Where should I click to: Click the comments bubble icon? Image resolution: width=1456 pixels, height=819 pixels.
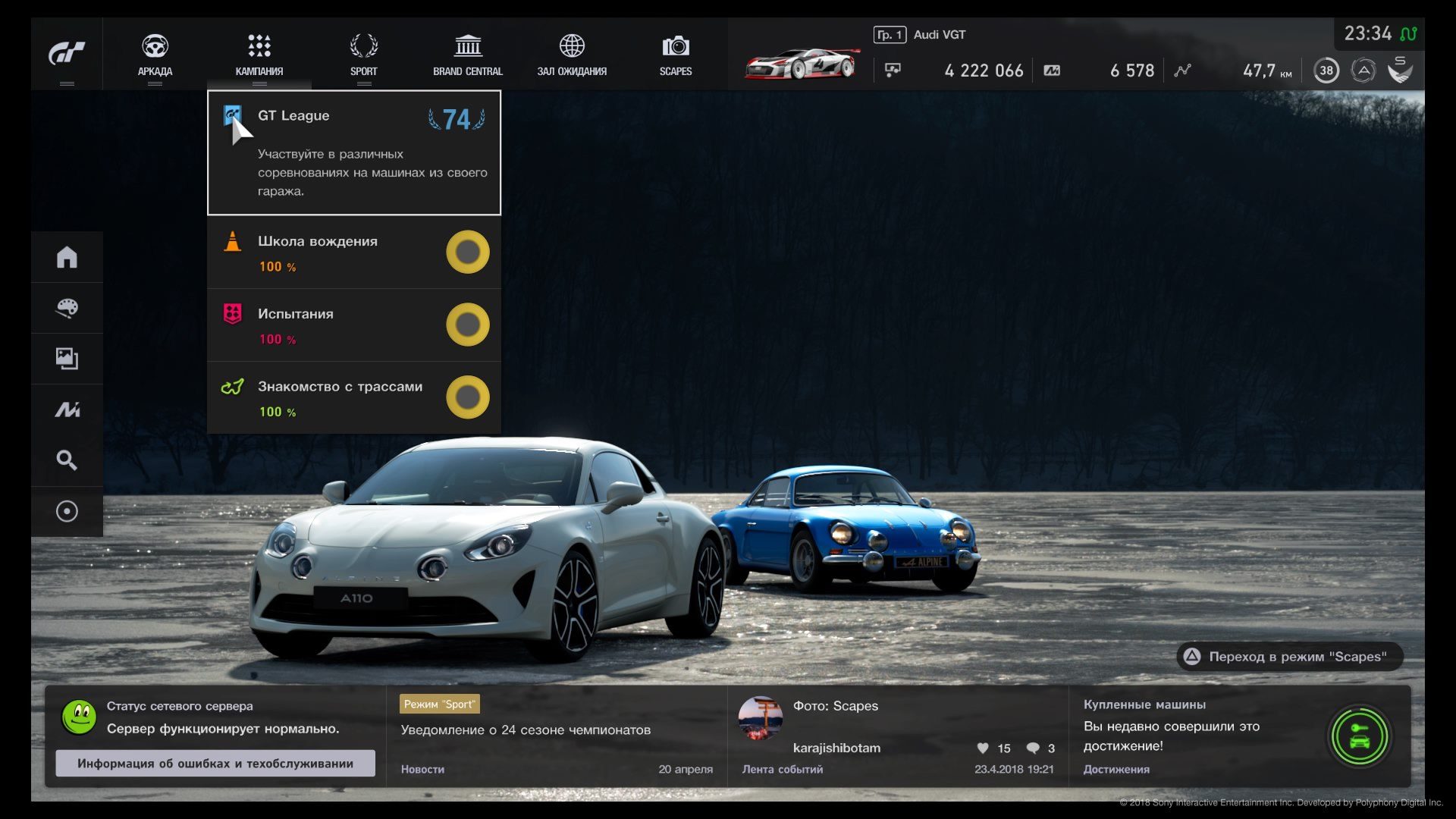pyautogui.click(x=1033, y=748)
